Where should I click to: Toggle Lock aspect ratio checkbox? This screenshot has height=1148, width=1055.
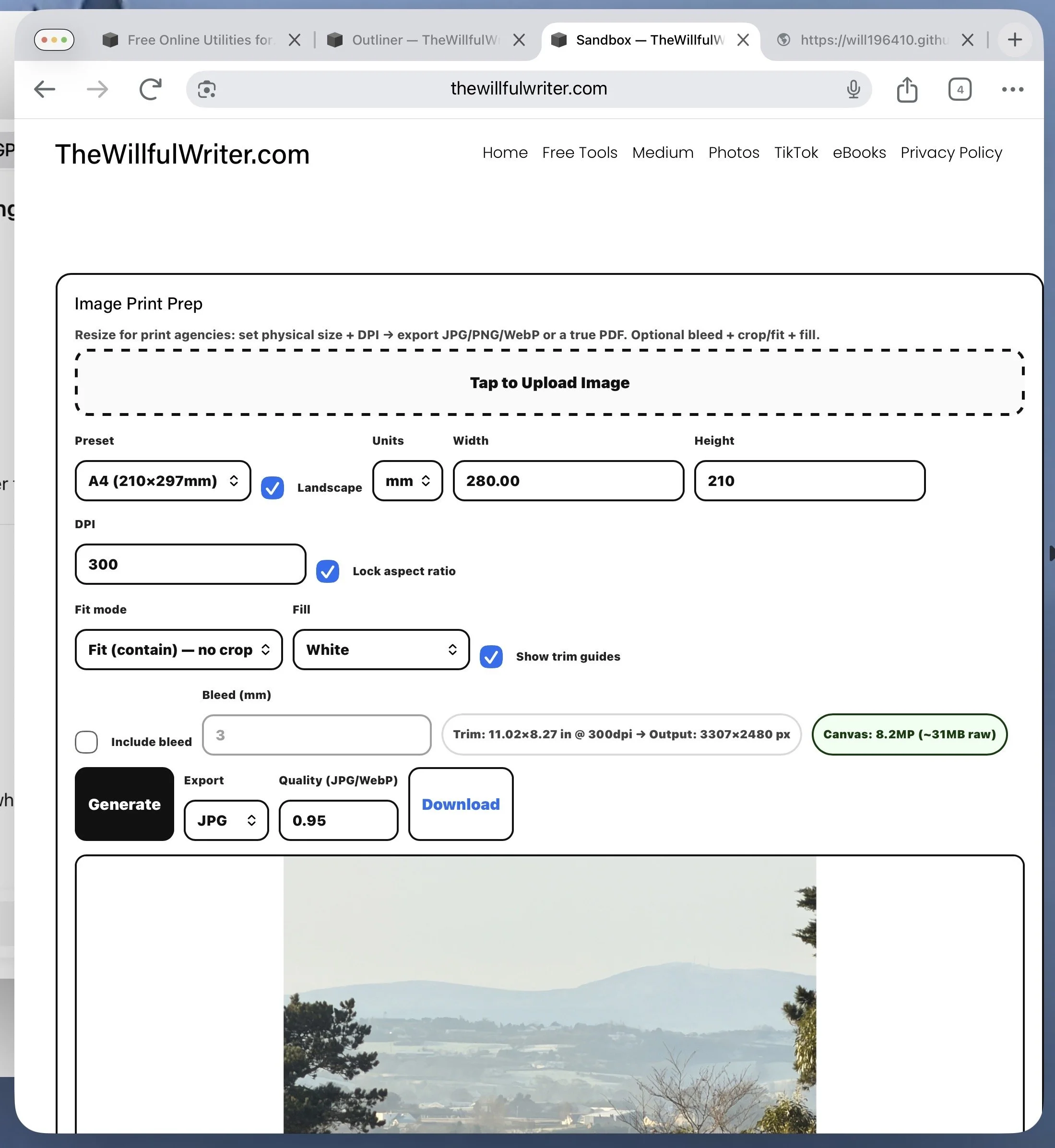click(328, 571)
